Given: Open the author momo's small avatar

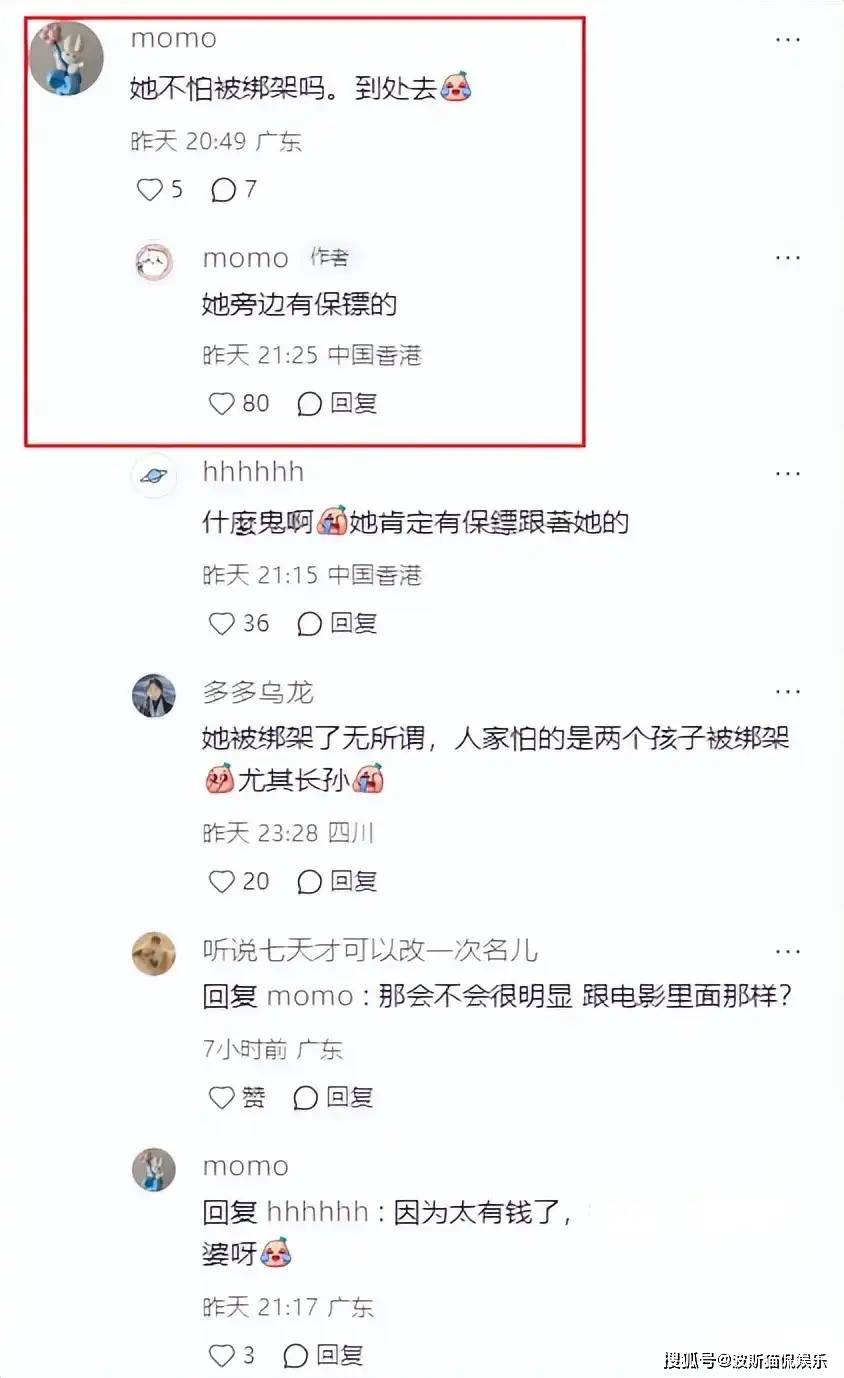Looking at the screenshot, I should pyautogui.click(x=153, y=263).
